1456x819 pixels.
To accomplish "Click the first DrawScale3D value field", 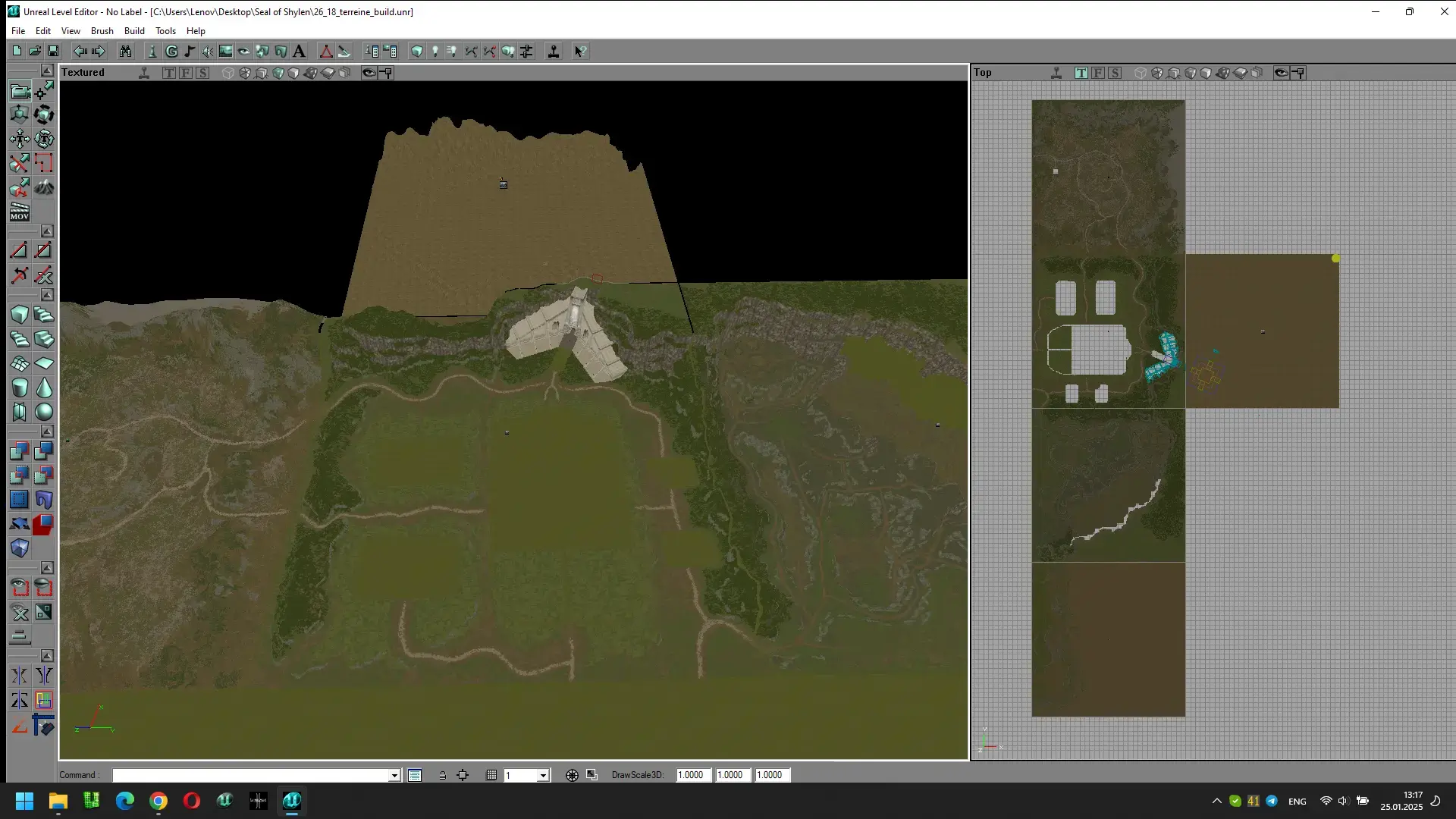I will coord(693,775).
